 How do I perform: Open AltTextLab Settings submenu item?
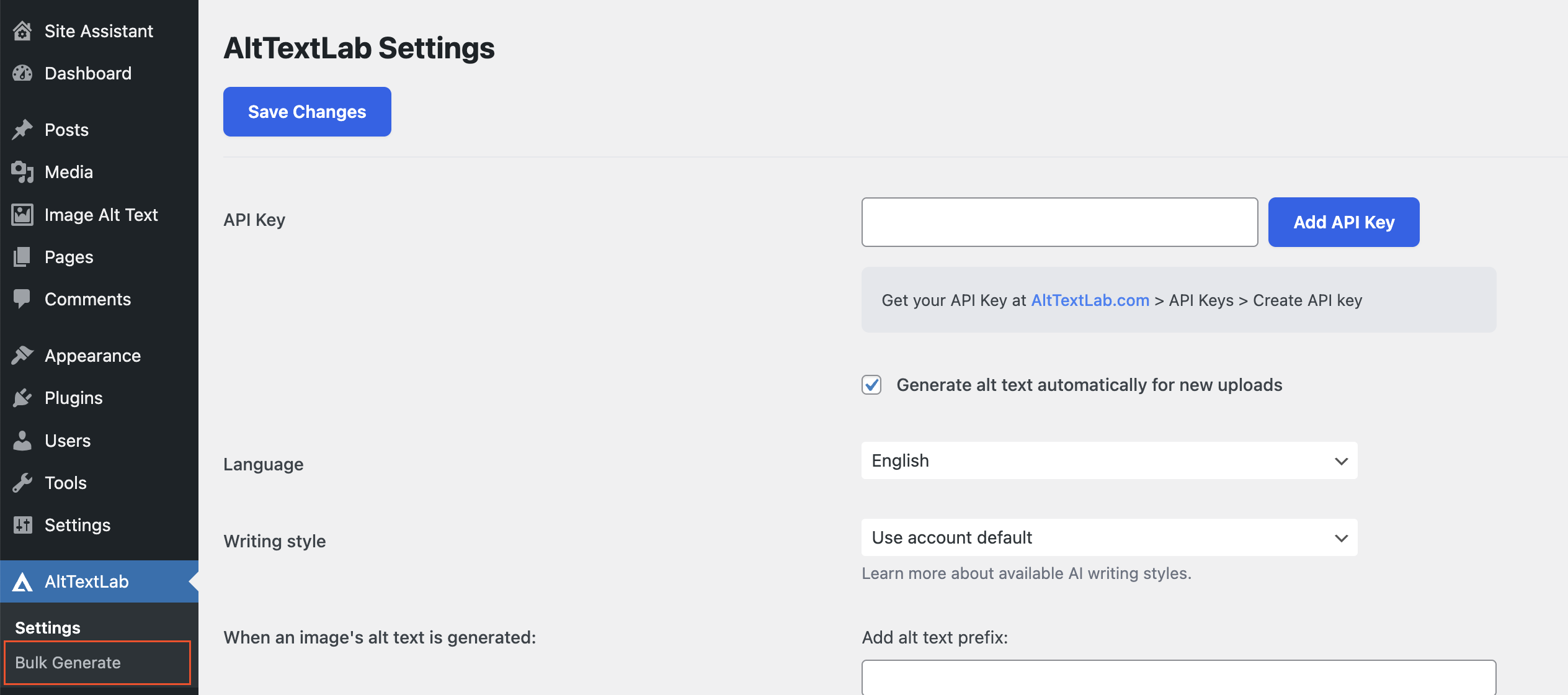coord(48,628)
